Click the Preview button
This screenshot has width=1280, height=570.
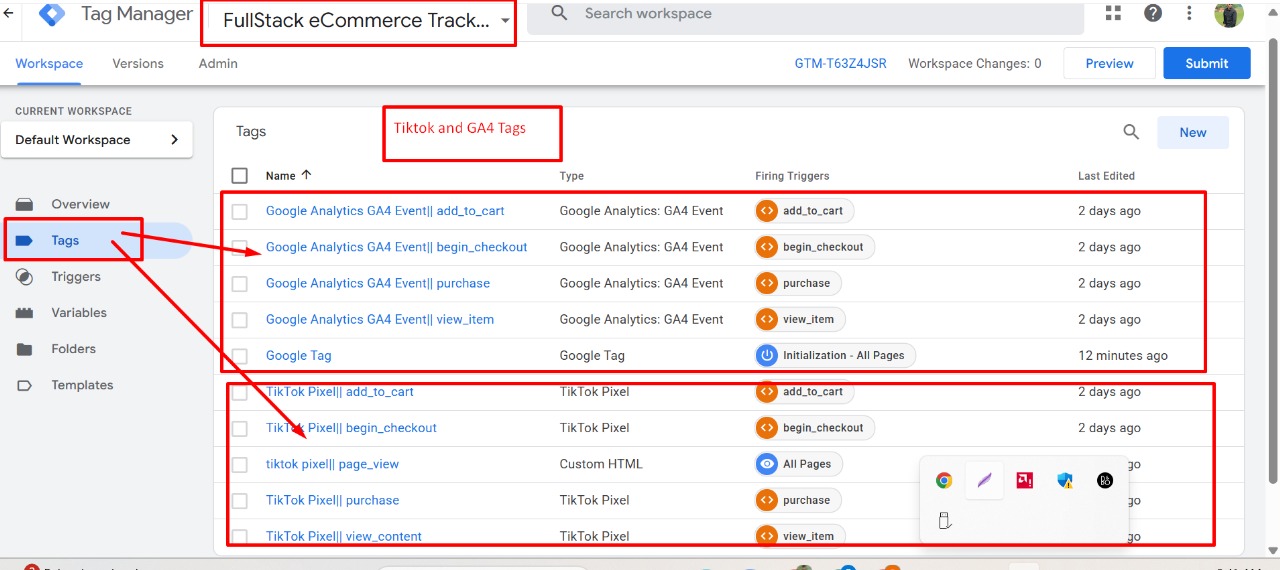tap(1109, 63)
